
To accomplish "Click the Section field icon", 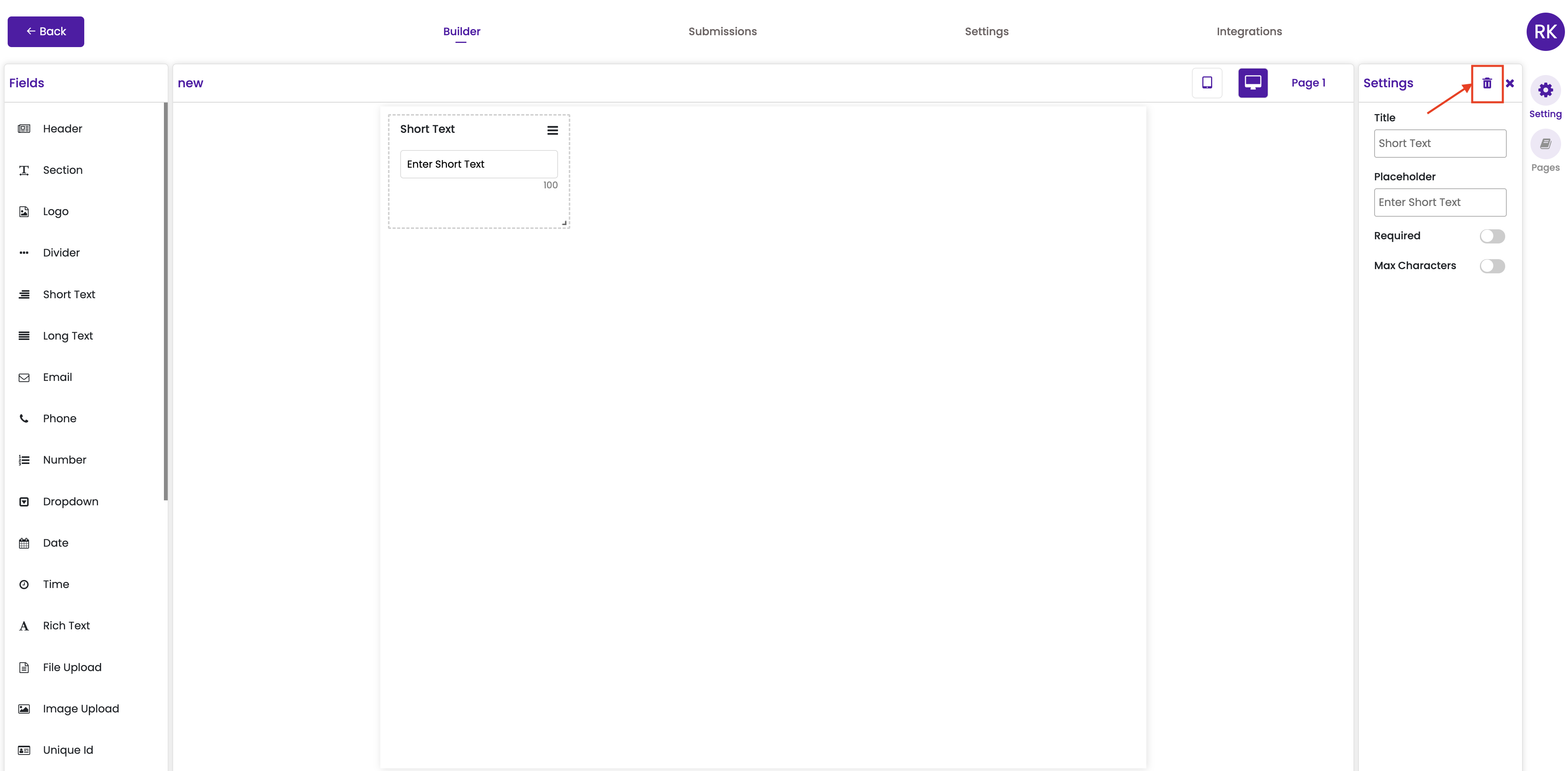I will click(x=24, y=170).
